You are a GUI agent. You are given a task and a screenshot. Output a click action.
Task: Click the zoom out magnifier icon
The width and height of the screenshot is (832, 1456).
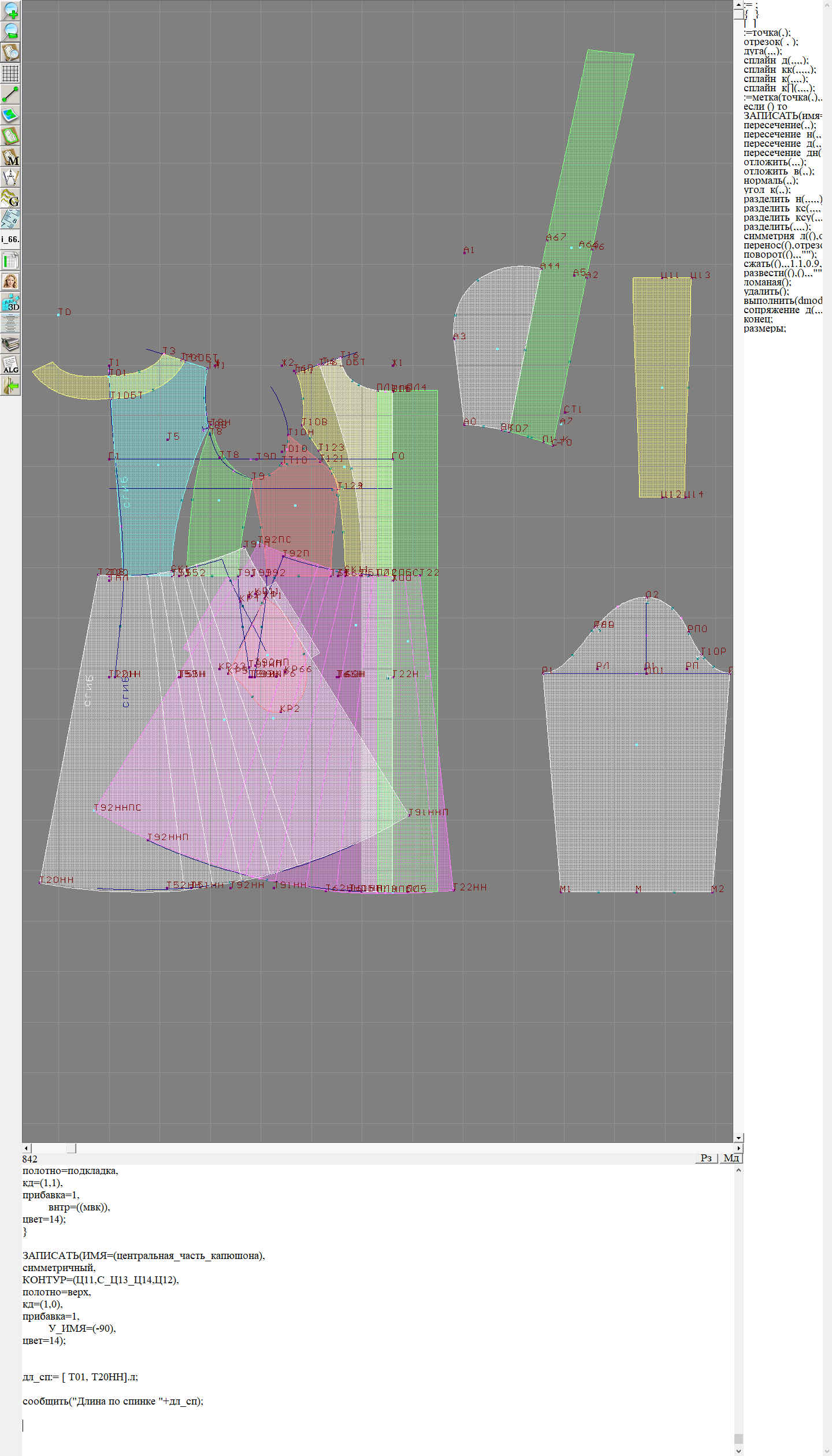click(x=10, y=31)
